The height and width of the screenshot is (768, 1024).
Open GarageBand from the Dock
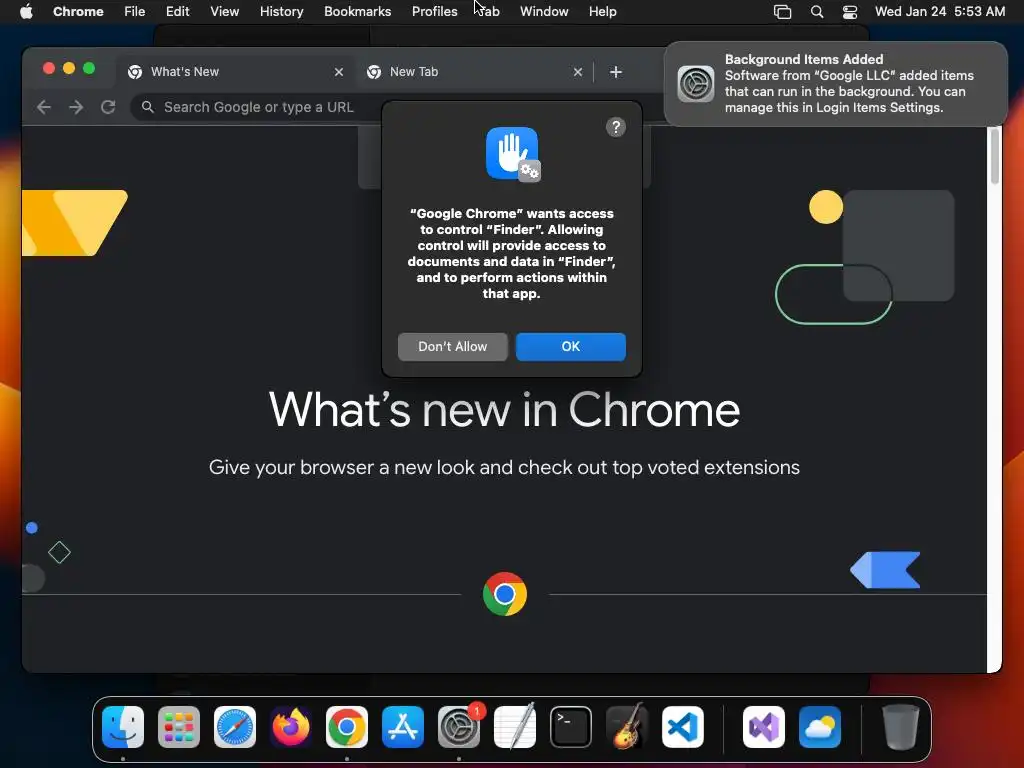pyautogui.click(x=626, y=727)
